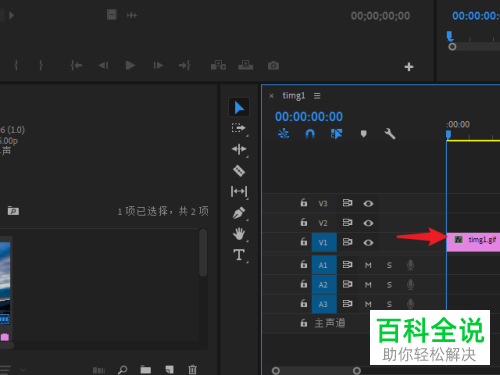Target the V2 video track

tap(323, 223)
